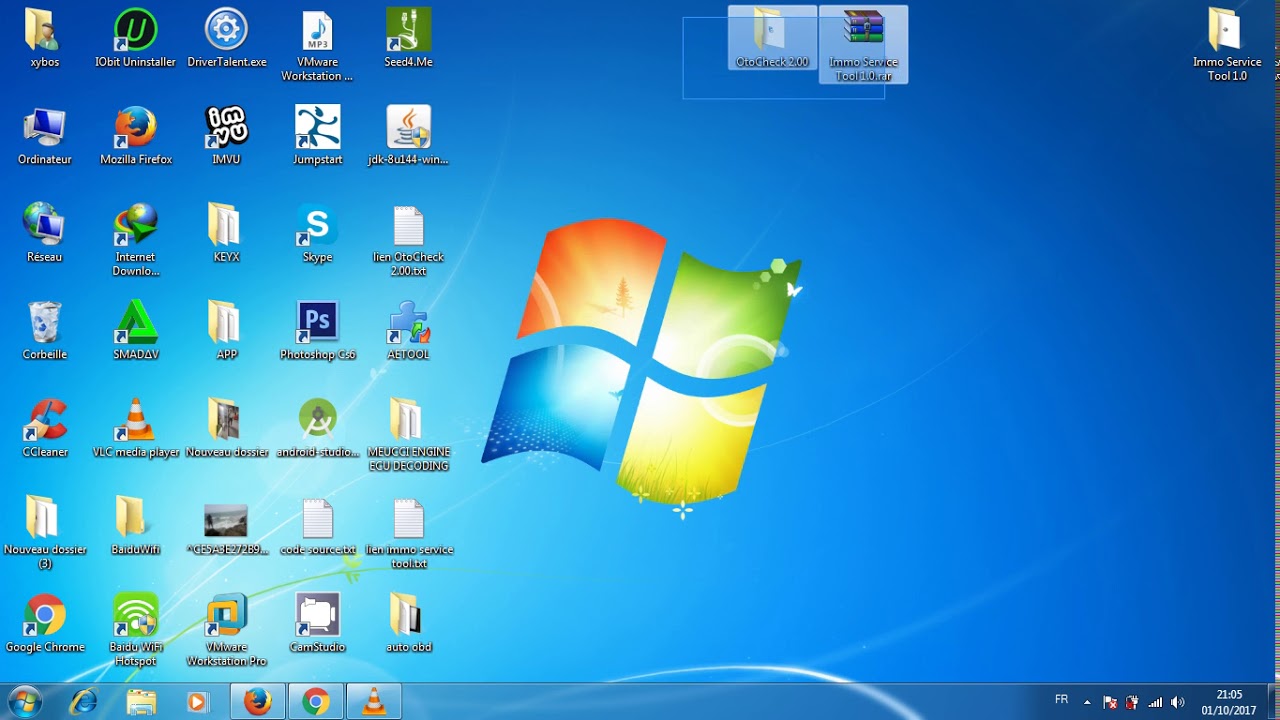Open Windows Explorer from taskbar
The width and height of the screenshot is (1280, 720).
point(141,702)
